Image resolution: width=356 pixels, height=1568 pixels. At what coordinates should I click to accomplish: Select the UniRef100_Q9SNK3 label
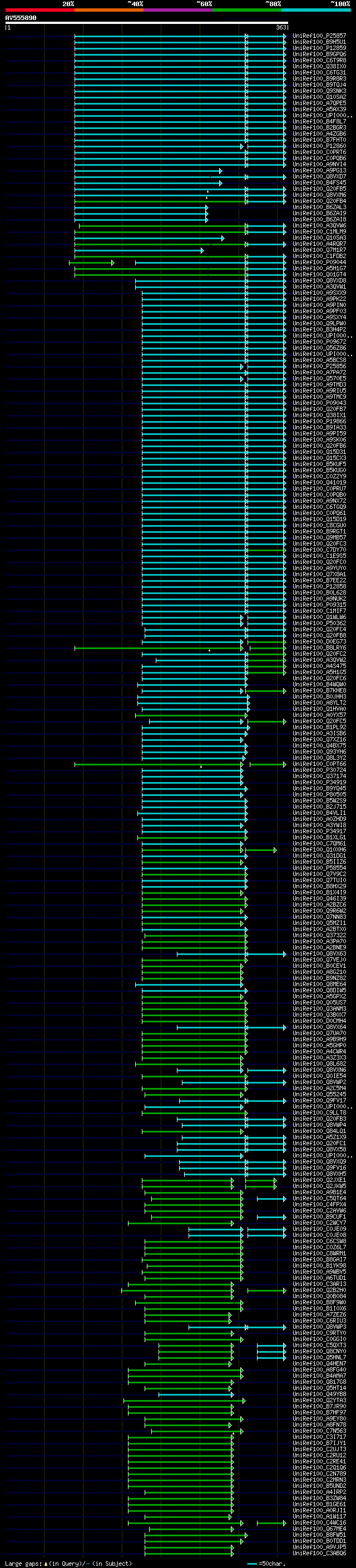coord(319,91)
